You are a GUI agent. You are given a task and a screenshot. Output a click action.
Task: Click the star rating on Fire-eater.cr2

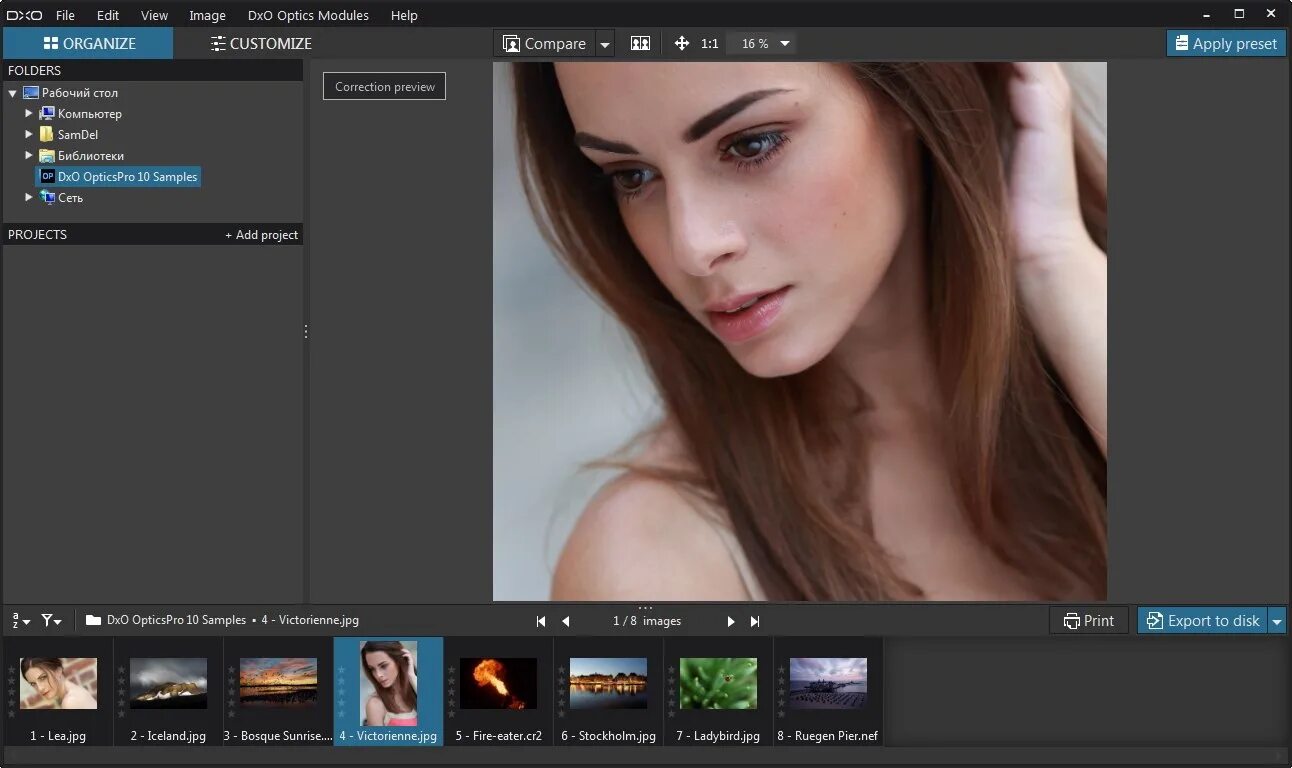pyautogui.click(x=452, y=692)
